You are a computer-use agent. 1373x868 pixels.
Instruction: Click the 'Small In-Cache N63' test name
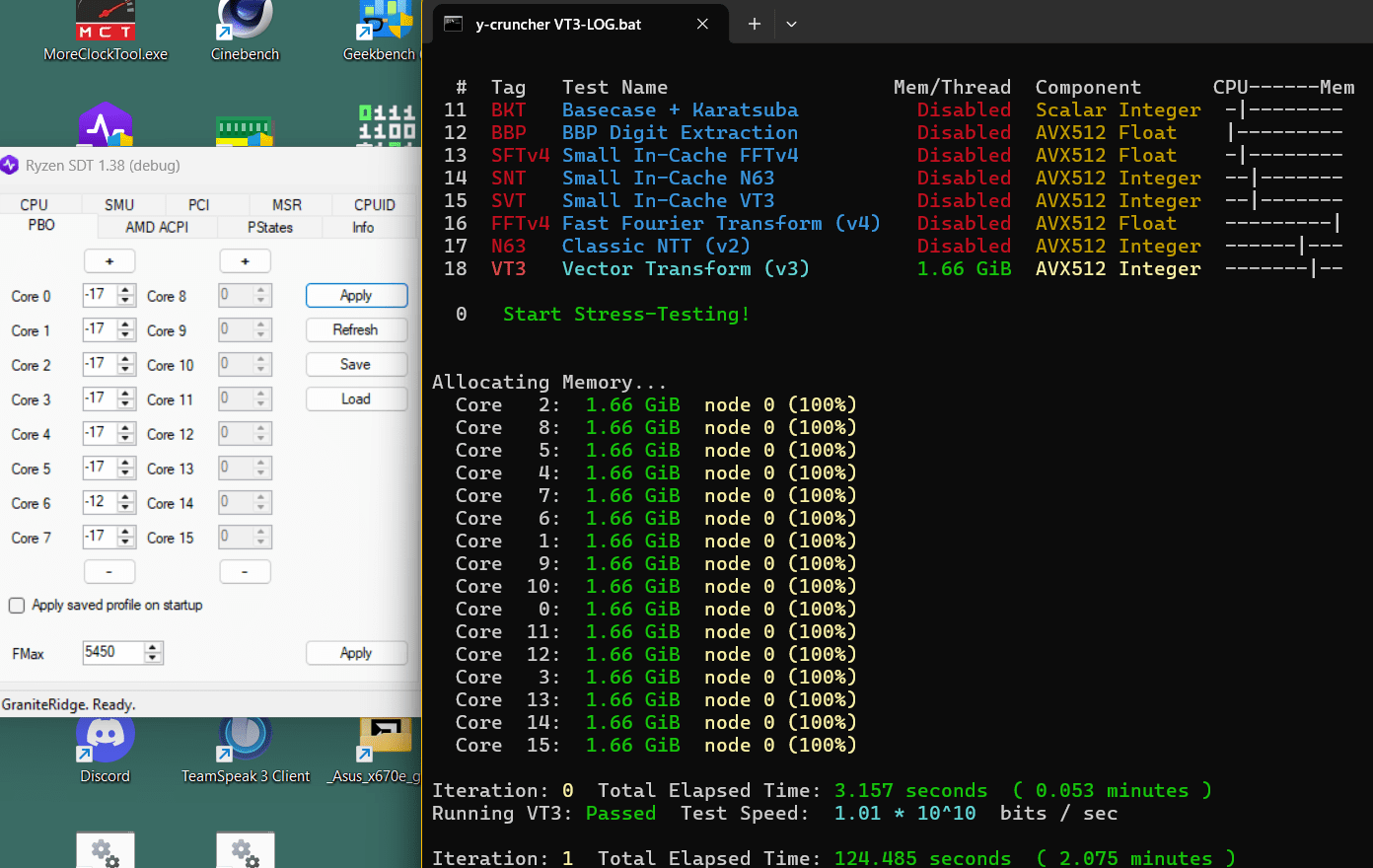pos(668,178)
